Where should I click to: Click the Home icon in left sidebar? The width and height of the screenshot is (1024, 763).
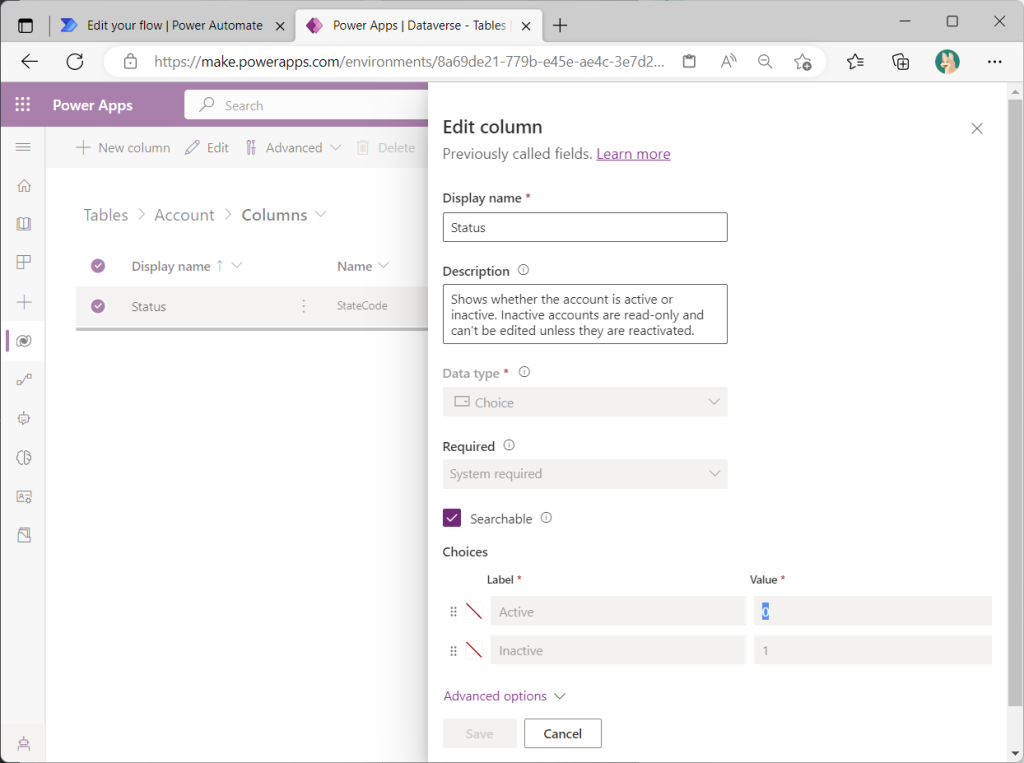(x=24, y=185)
